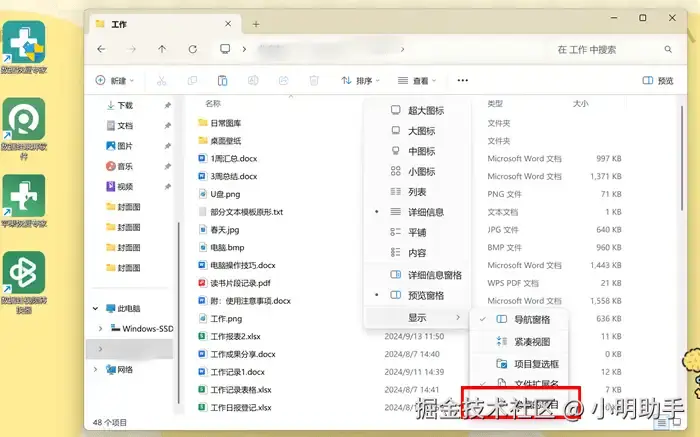The width and height of the screenshot is (700, 437).
Task: Go up one folder level
Action: (162, 49)
